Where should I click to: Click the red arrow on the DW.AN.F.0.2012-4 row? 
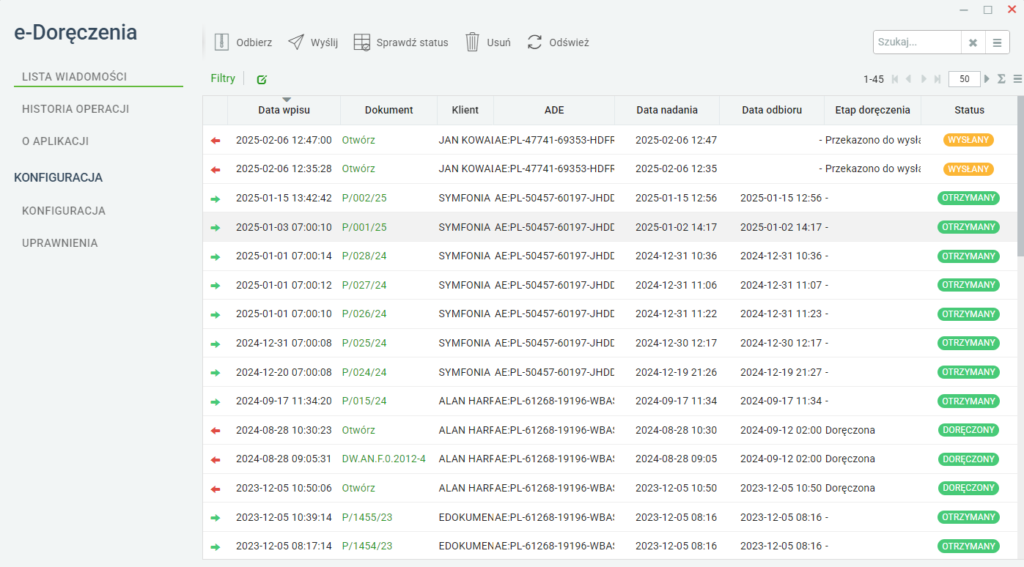point(216,460)
